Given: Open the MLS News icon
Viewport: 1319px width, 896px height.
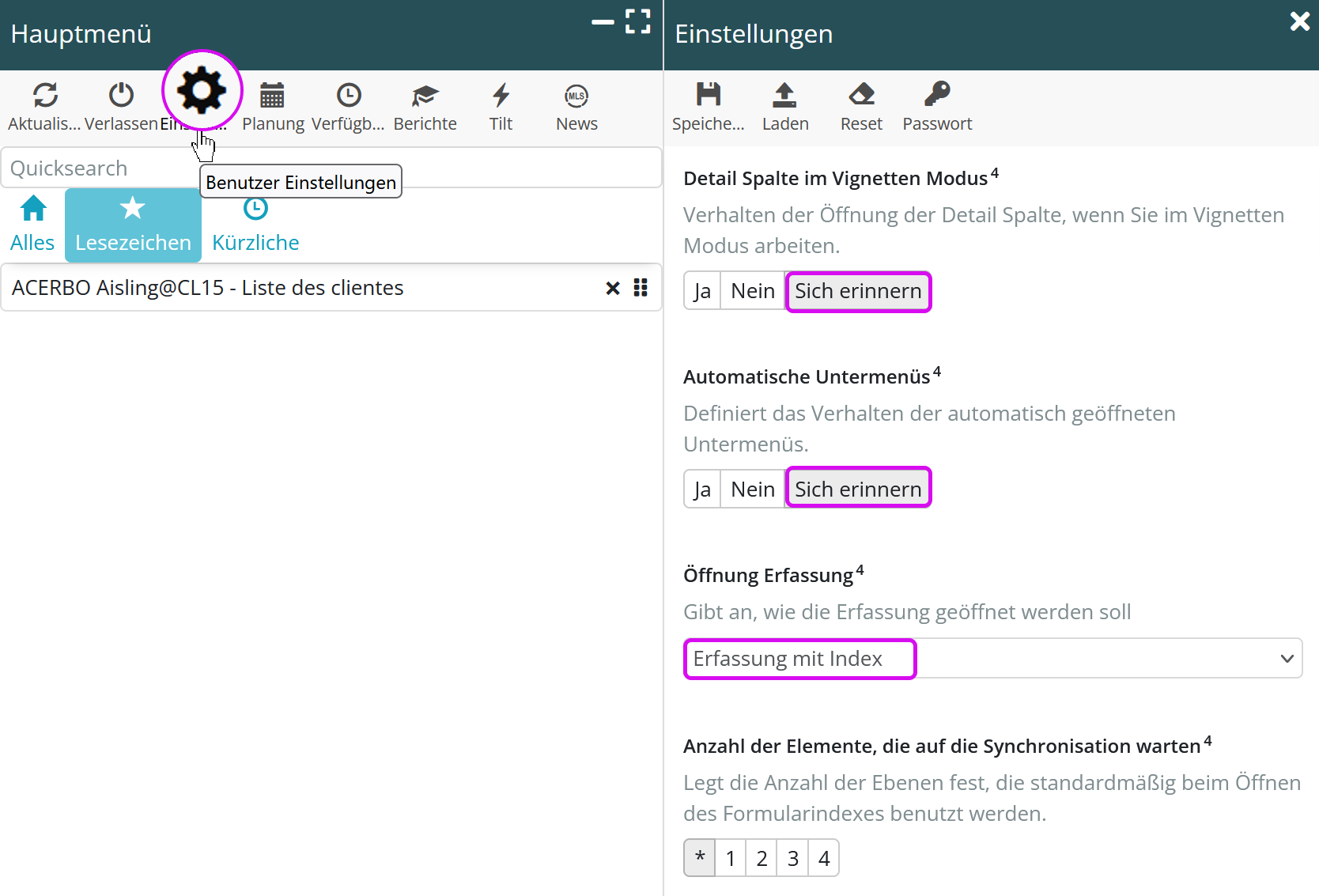Looking at the screenshot, I should (576, 96).
